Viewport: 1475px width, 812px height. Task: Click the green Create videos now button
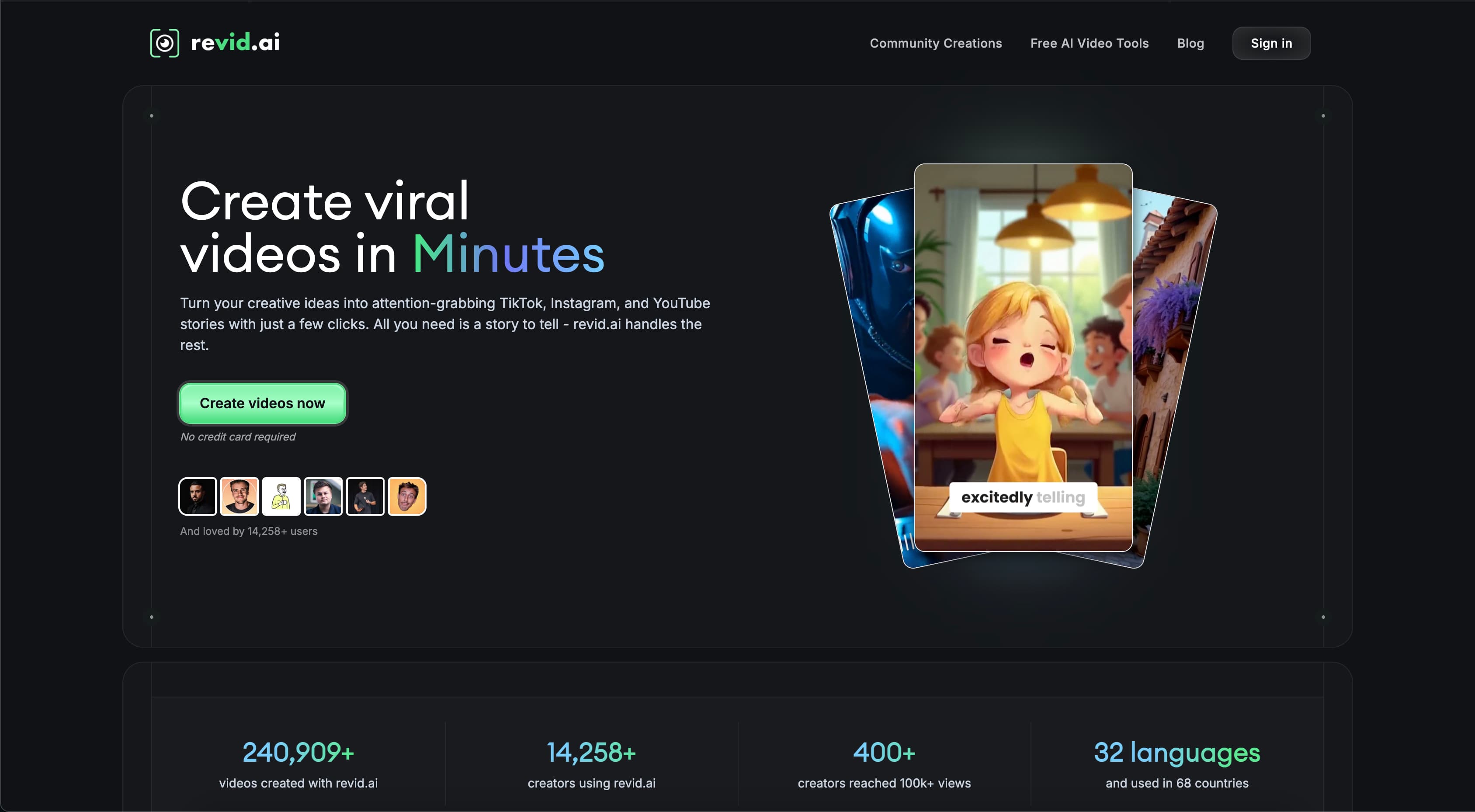262,403
